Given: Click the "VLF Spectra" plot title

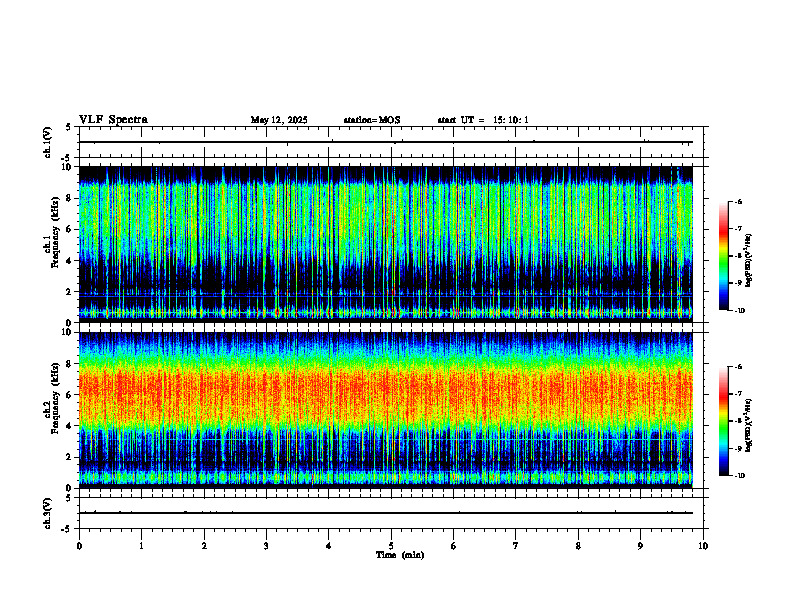Looking at the screenshot, I should pos(113,120).
